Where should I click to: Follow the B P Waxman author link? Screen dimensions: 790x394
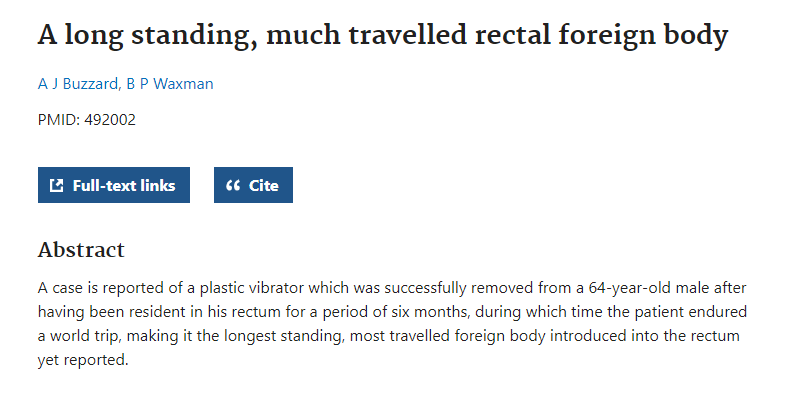coord(170,84)
